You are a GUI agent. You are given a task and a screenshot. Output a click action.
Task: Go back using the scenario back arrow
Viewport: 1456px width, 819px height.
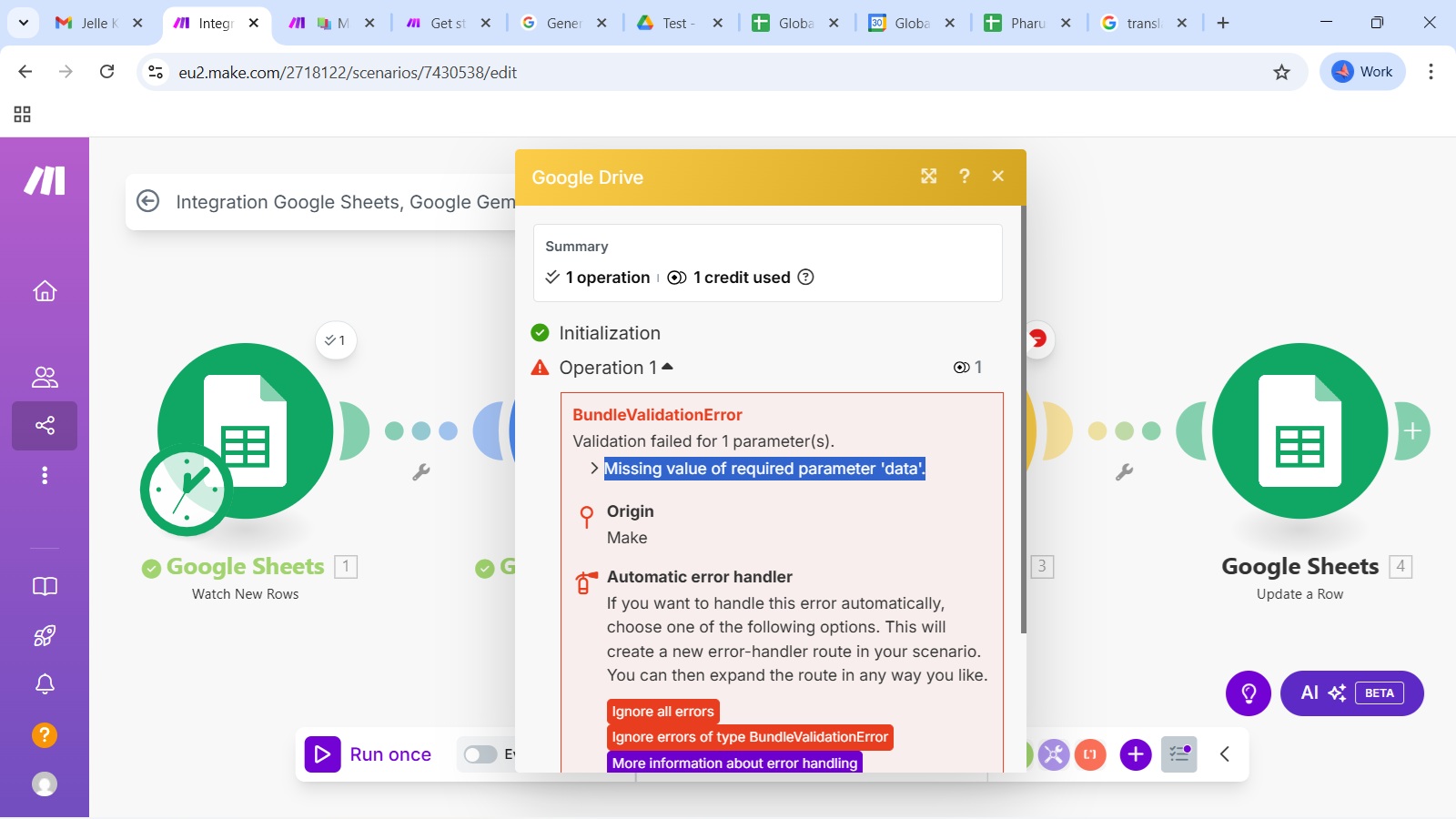point(148,201)
